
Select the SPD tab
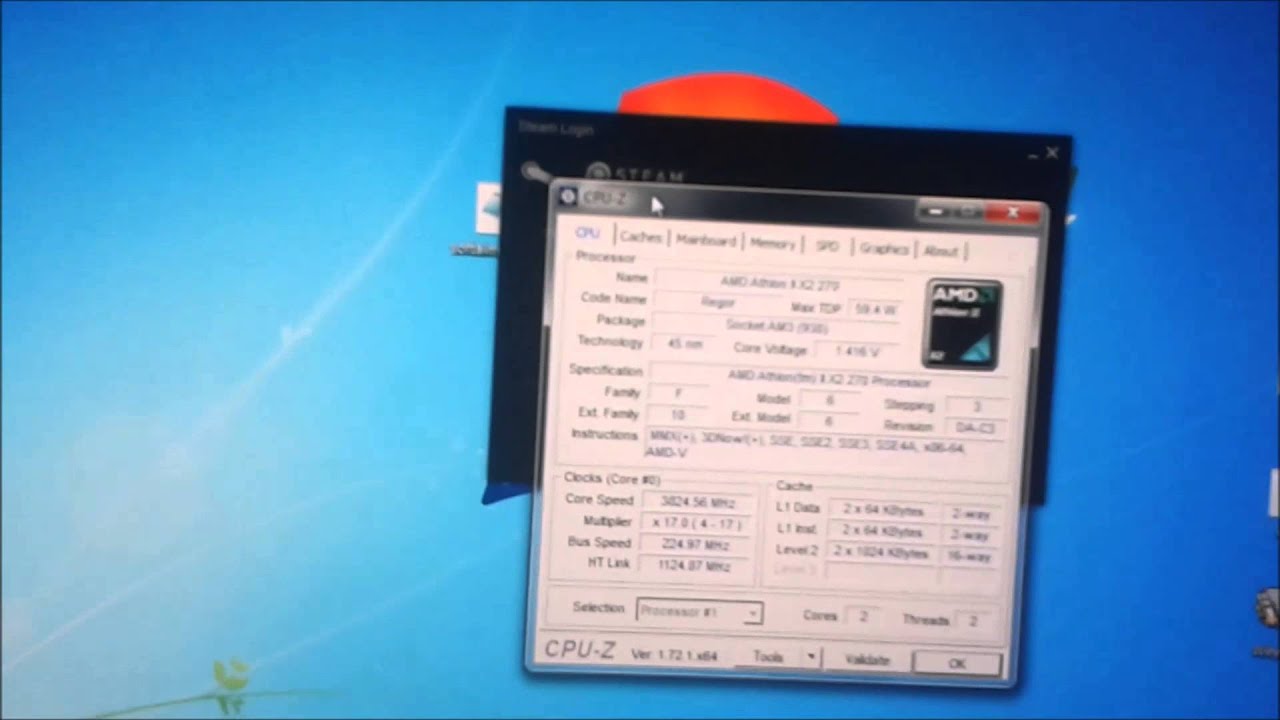pos(827,245)
